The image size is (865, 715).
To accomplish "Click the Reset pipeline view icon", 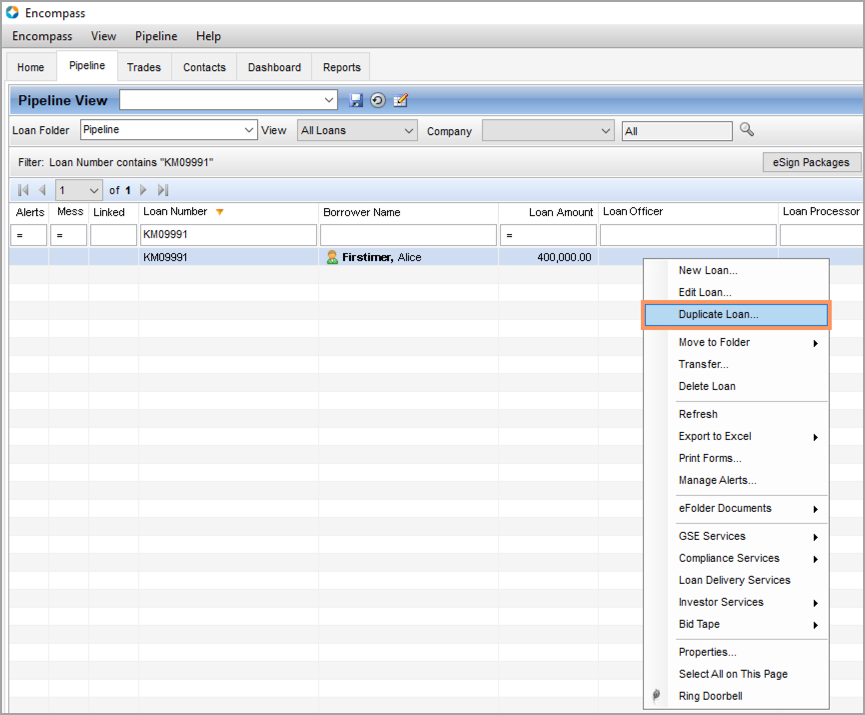I will coord(378,100).
